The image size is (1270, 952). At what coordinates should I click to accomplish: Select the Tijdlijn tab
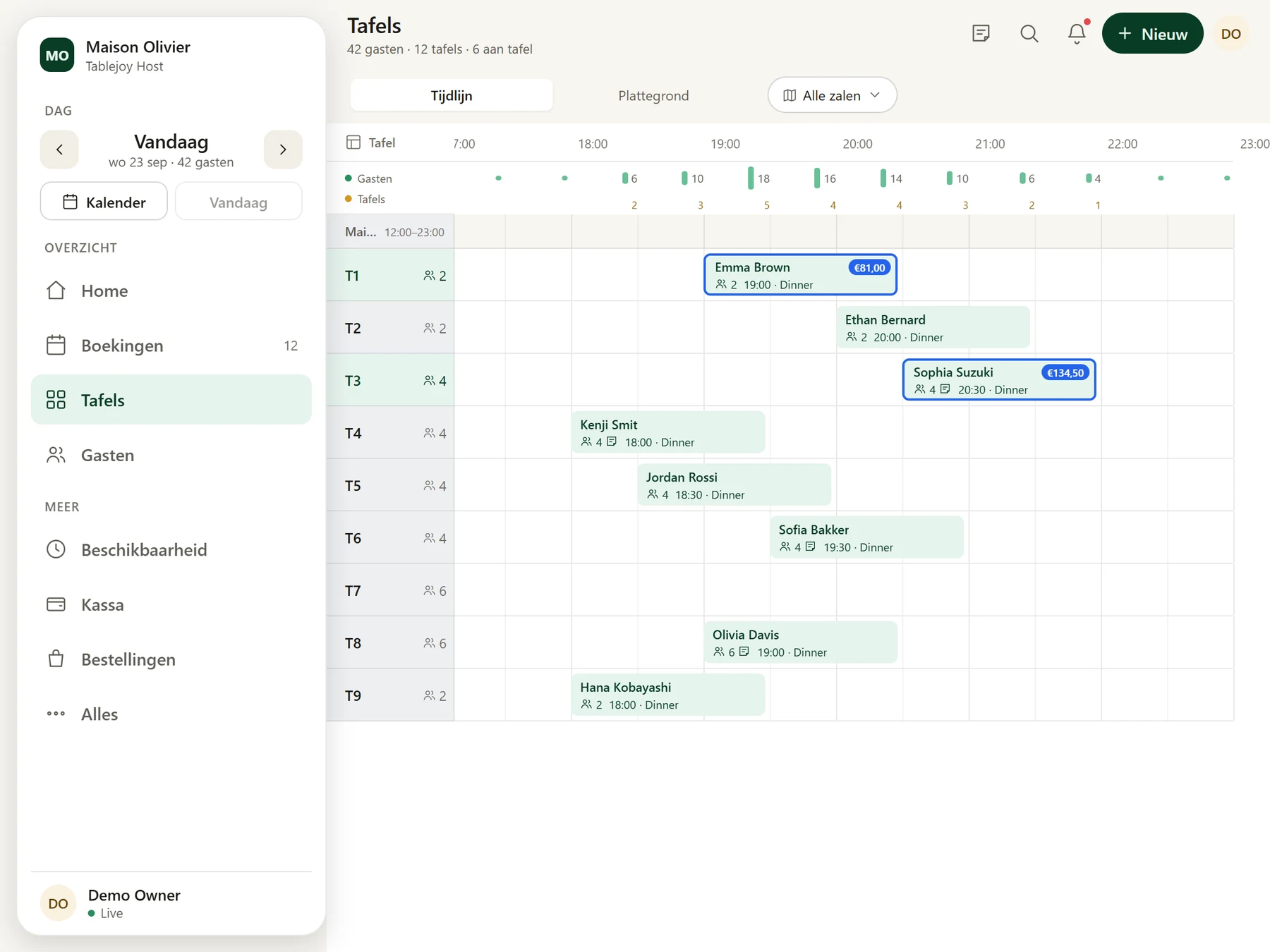[x=452, y=95]
